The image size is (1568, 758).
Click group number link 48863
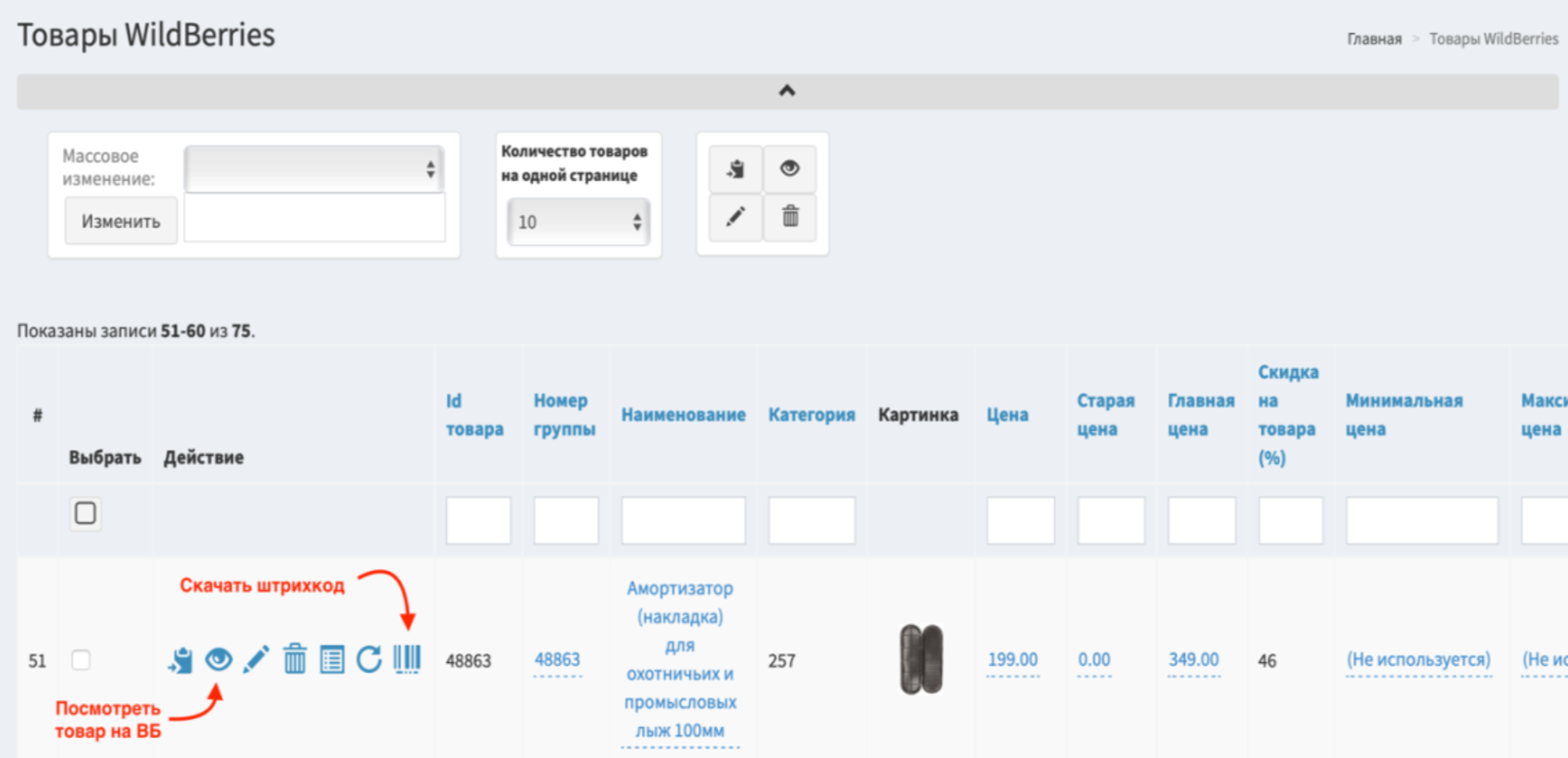click(557, 660)
